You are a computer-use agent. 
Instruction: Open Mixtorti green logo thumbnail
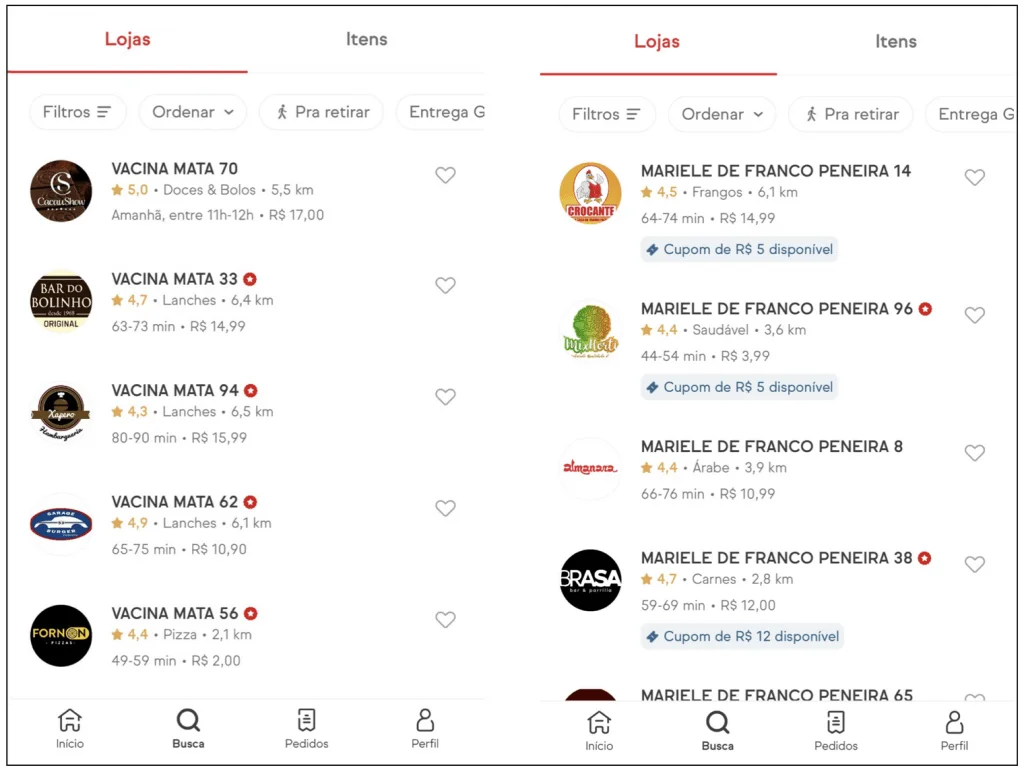590,331
